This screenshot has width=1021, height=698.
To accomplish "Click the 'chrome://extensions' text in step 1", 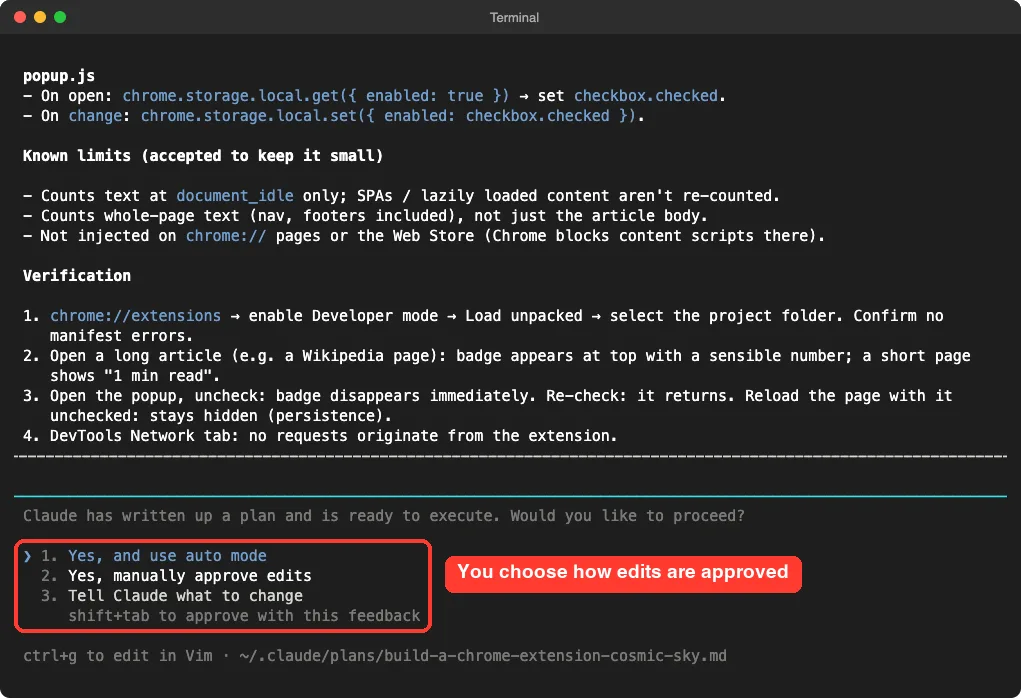I will [x=135, y=316].
